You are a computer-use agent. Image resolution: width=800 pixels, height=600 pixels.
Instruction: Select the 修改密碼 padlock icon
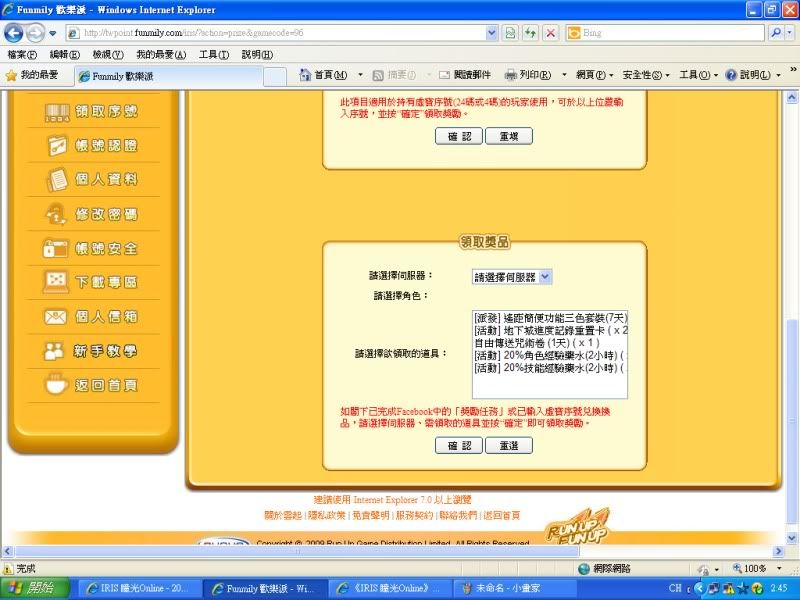coord(57,215)
